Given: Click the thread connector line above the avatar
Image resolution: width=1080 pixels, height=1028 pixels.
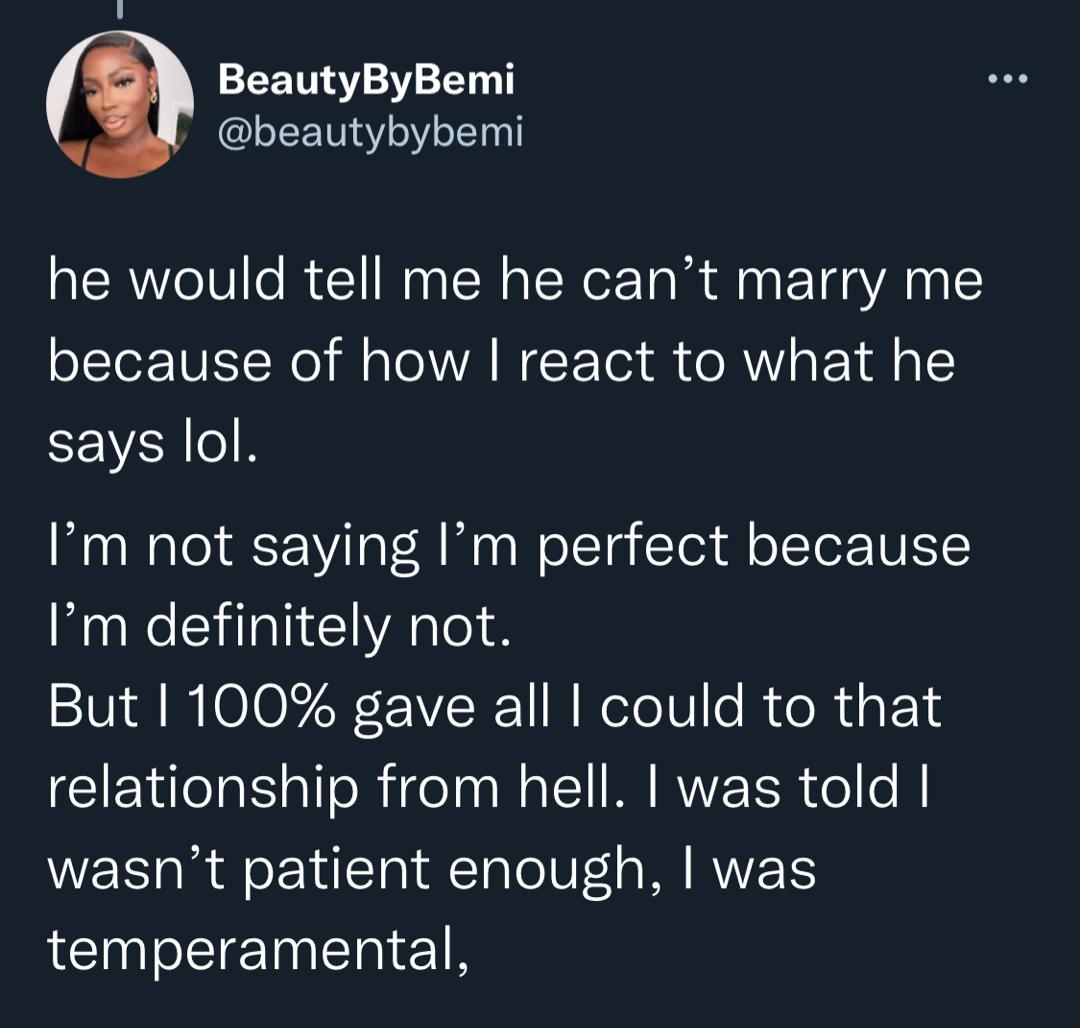Looking at the screenshot, I should coord(118,9).
